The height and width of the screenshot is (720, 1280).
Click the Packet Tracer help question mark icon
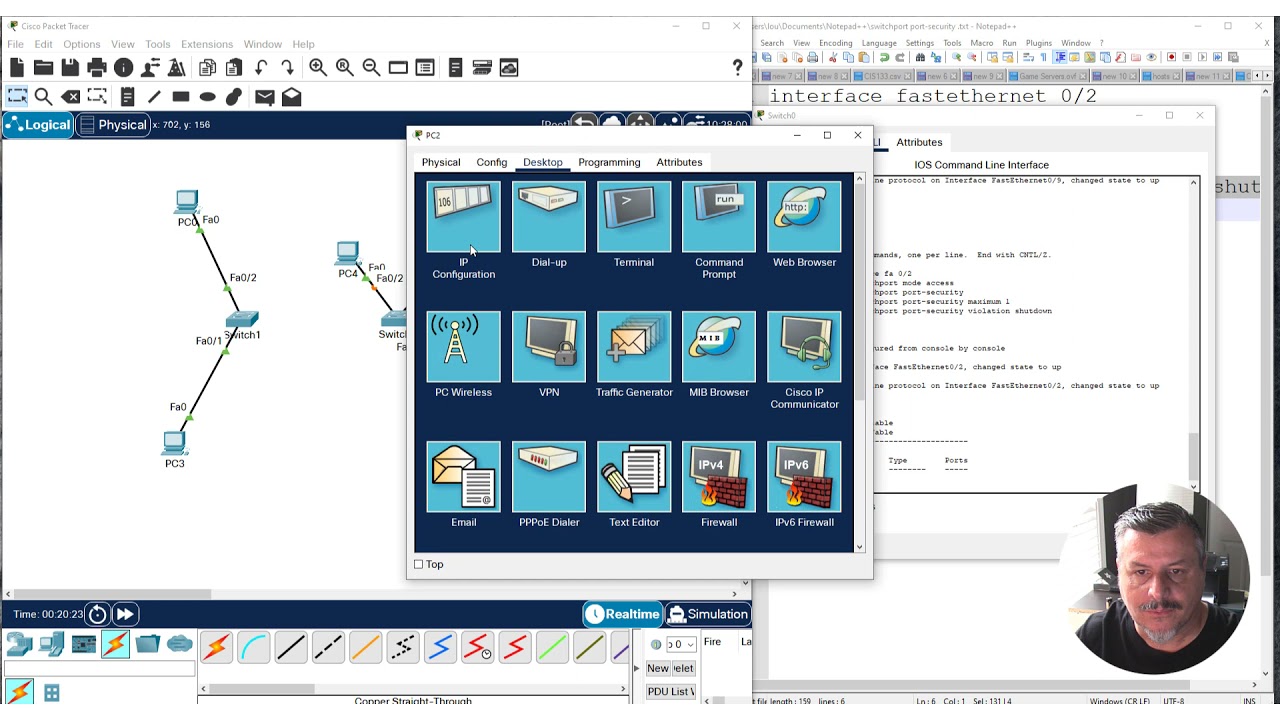(738, 68)
